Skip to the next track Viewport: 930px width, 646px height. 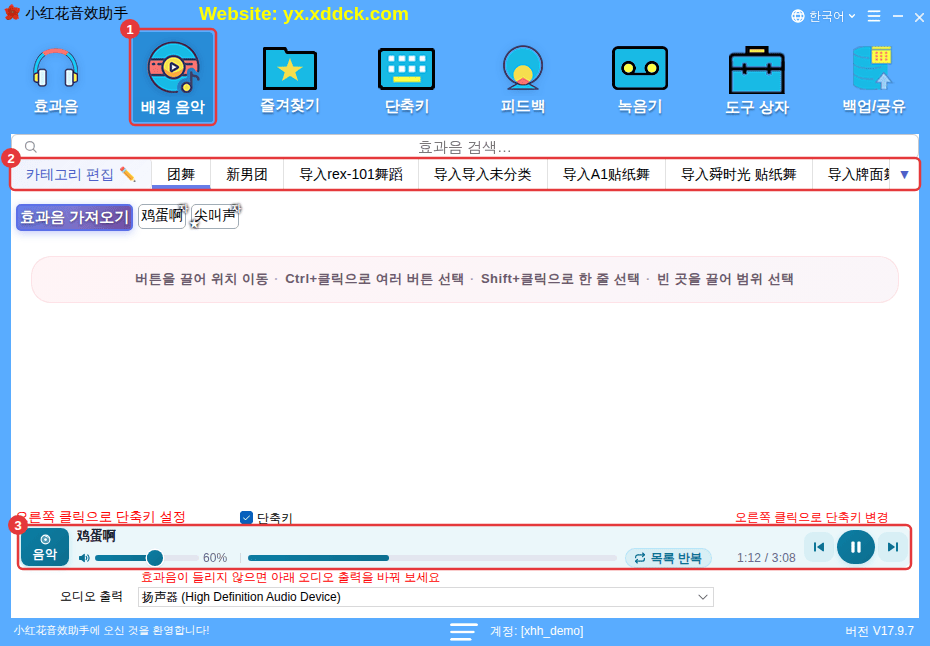coord(893,547)
